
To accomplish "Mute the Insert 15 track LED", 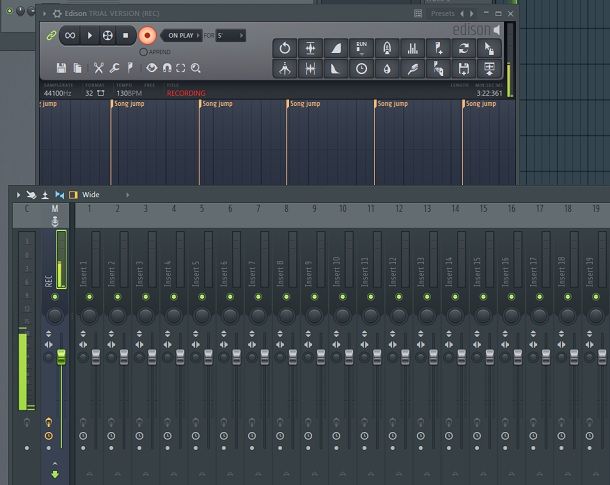I will (483, 297).
